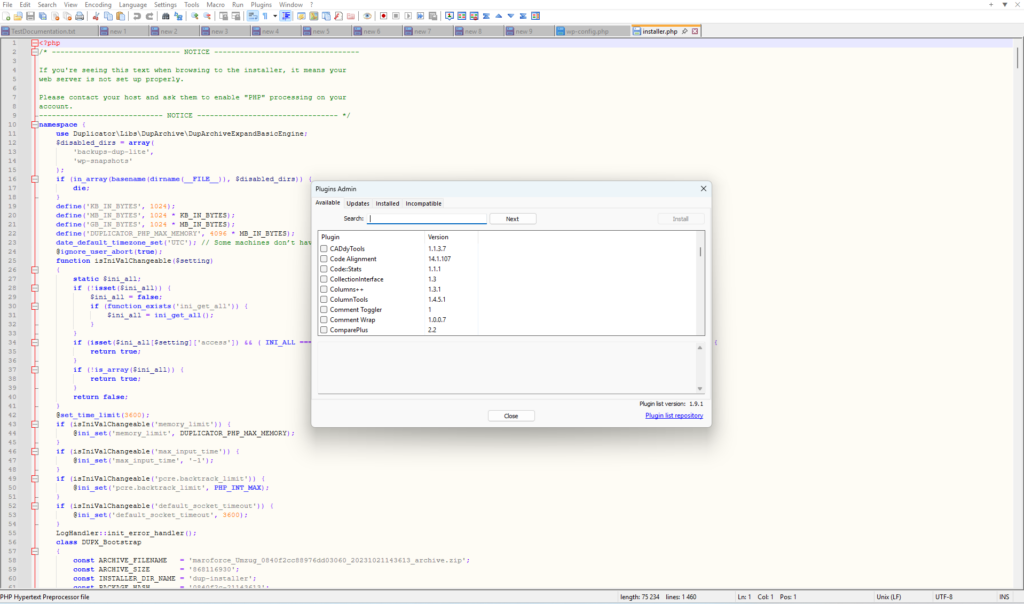Close the installer.php tab via its X
The image size is (1024, 604).
pyautogui.click(x=695, y=31)
